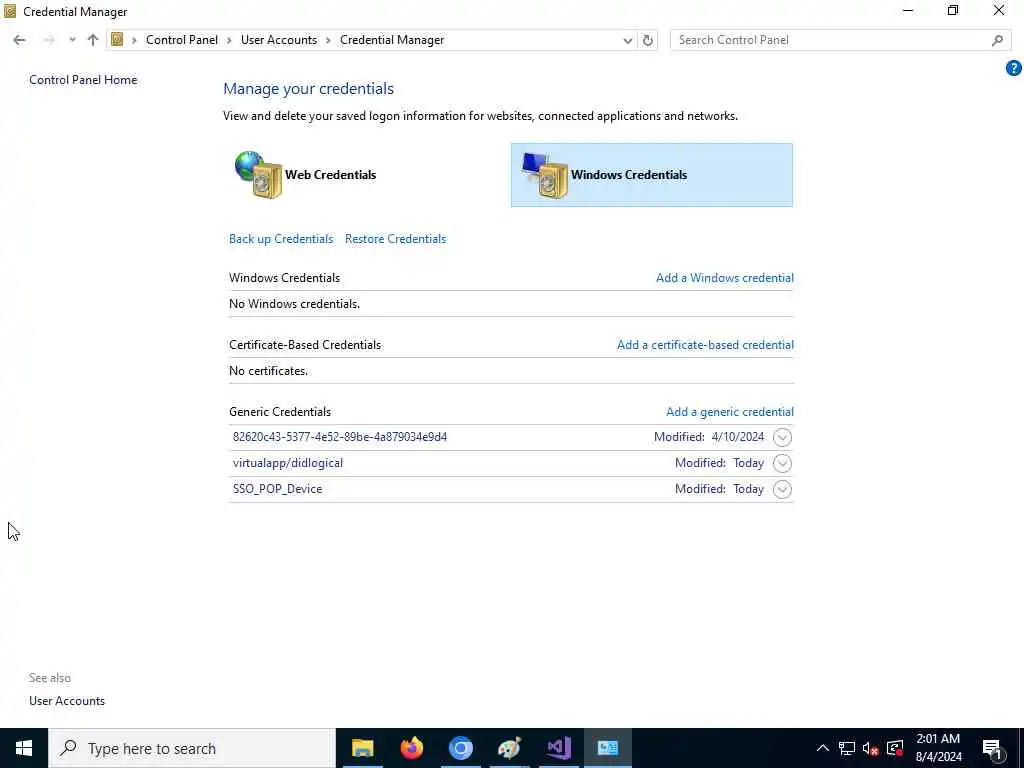Open Visual Studio from taskbar
The image size is (1024, 768).
pos(559,748)
